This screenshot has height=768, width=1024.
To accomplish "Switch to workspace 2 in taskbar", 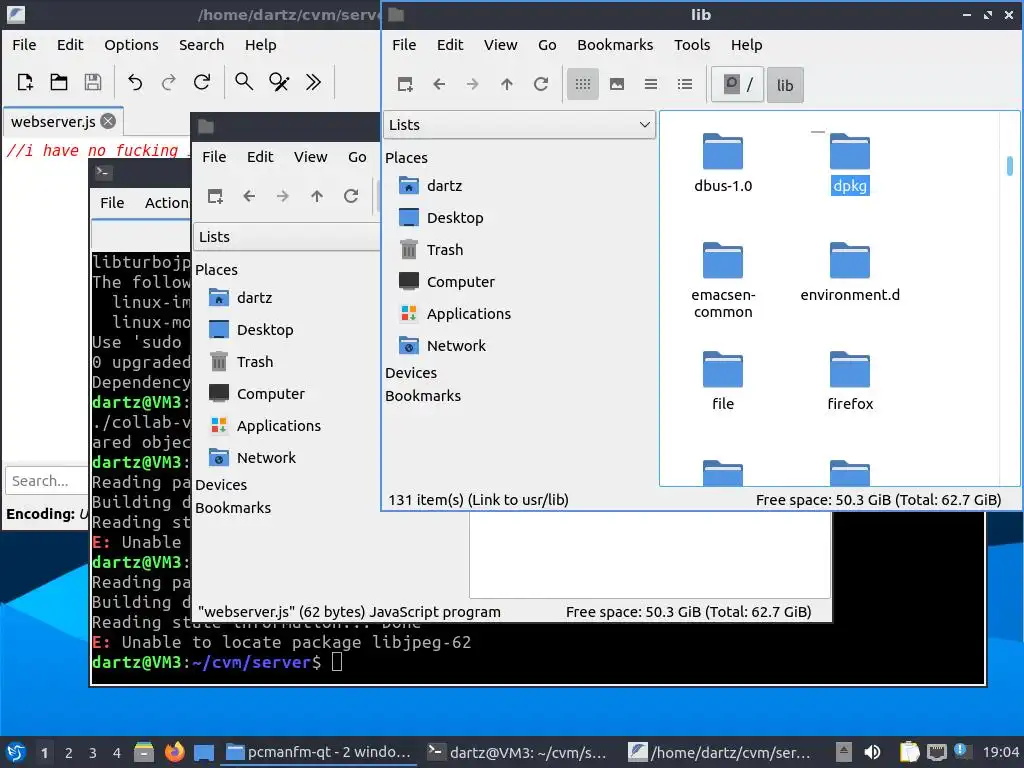I will coord(69,753).
